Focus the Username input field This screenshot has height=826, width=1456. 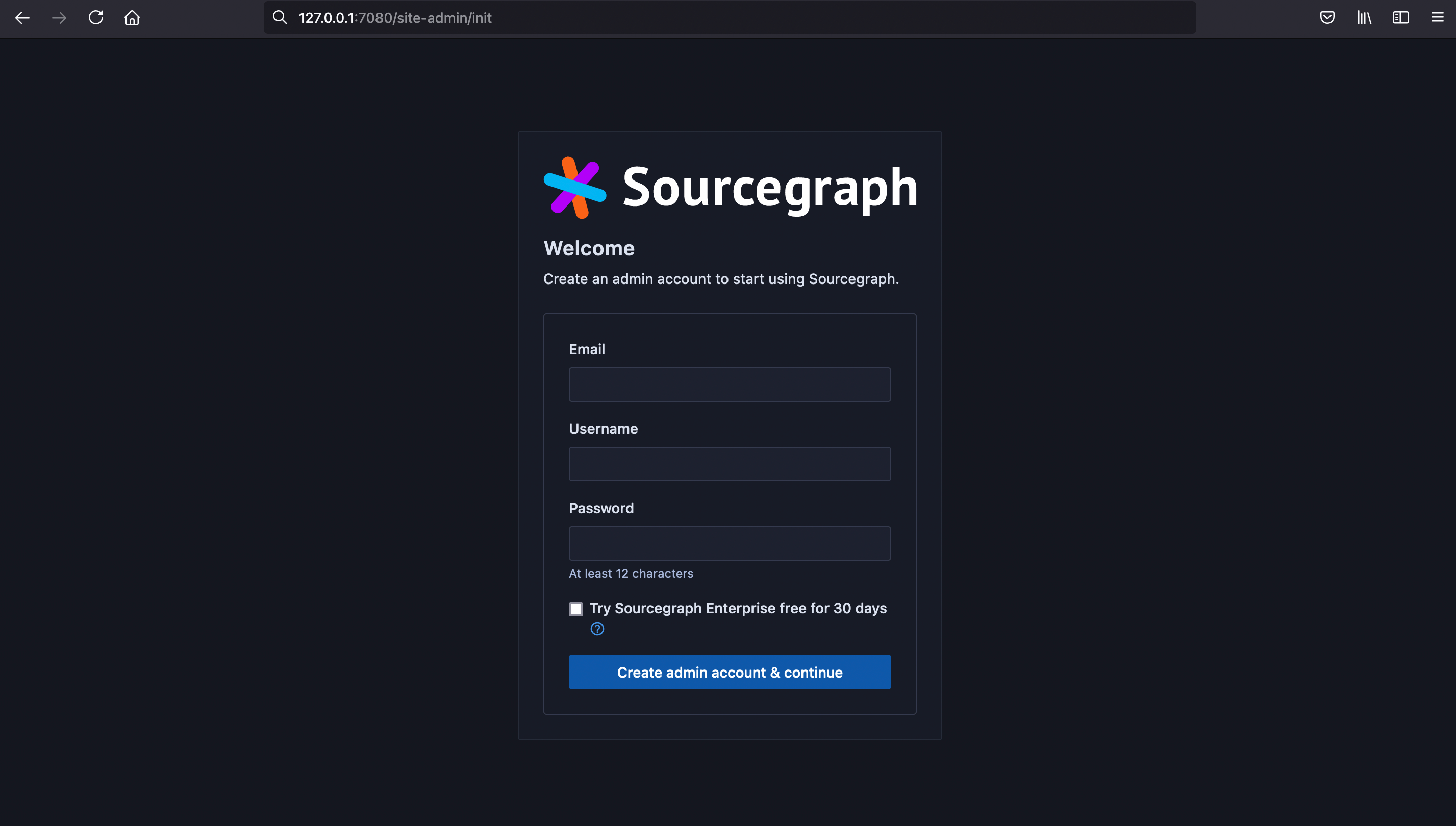click(730, 464)
